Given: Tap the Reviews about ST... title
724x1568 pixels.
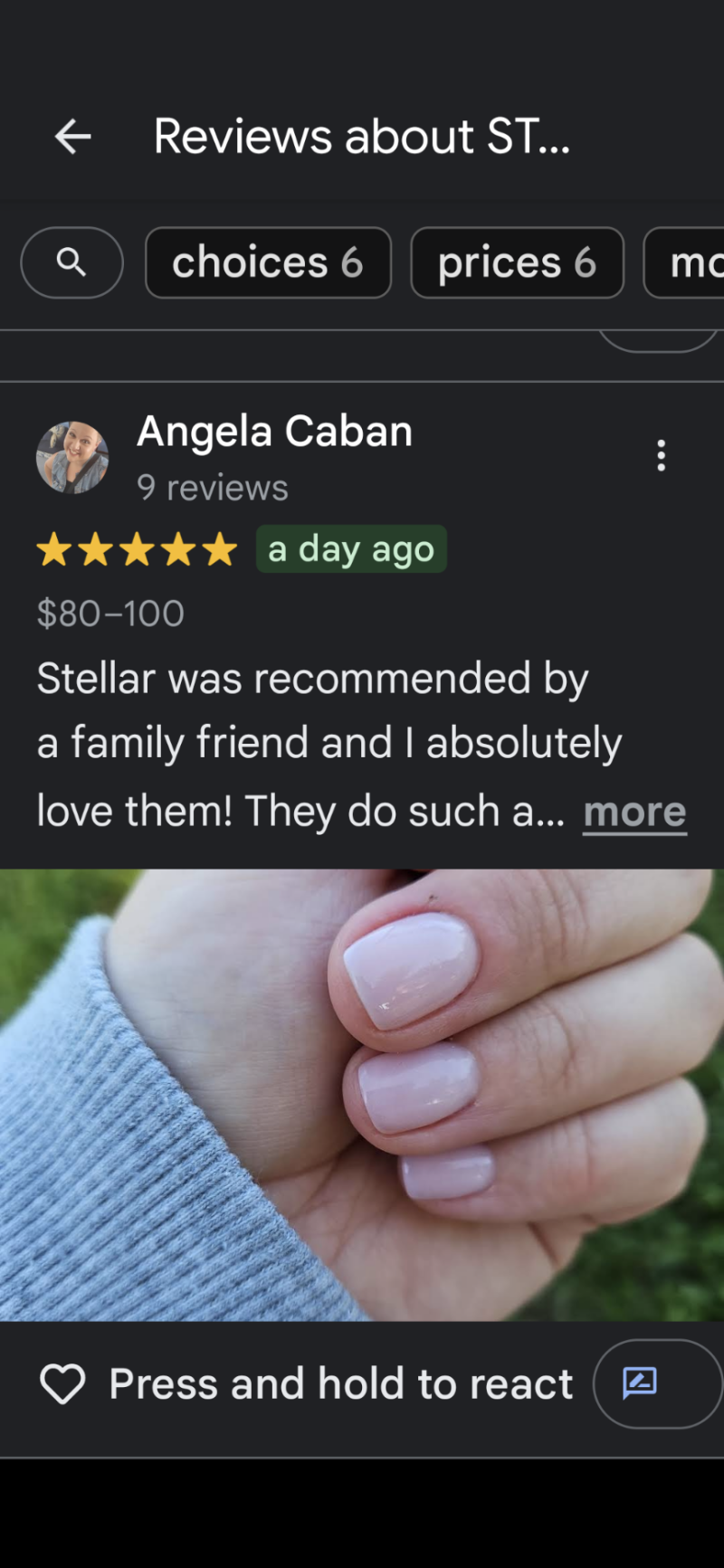Looking at the screenshot, I should (362, 137).
